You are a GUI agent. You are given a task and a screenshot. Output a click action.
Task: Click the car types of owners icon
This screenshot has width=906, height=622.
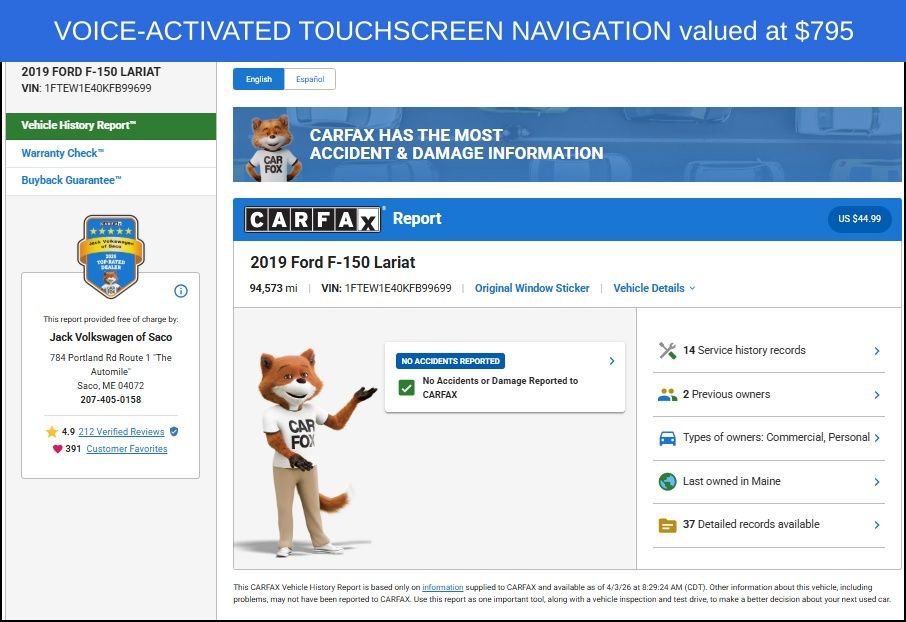668,438
